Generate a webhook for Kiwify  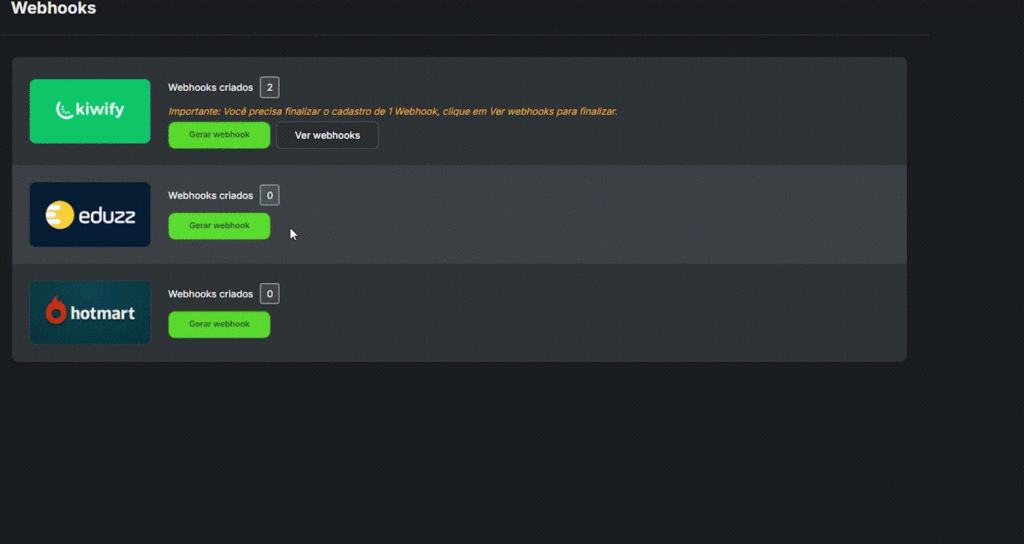(219, 135)
